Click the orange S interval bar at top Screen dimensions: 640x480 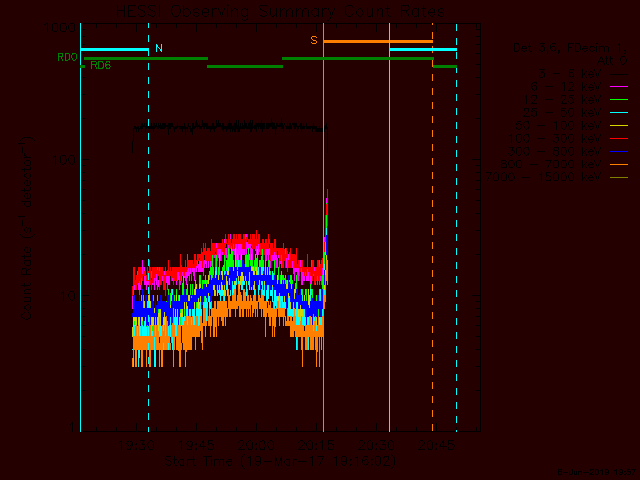point(378,42)
